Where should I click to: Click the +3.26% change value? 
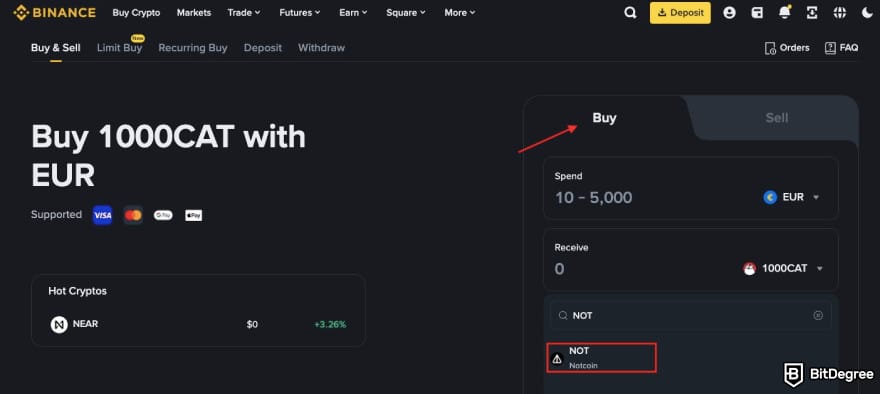330,324
